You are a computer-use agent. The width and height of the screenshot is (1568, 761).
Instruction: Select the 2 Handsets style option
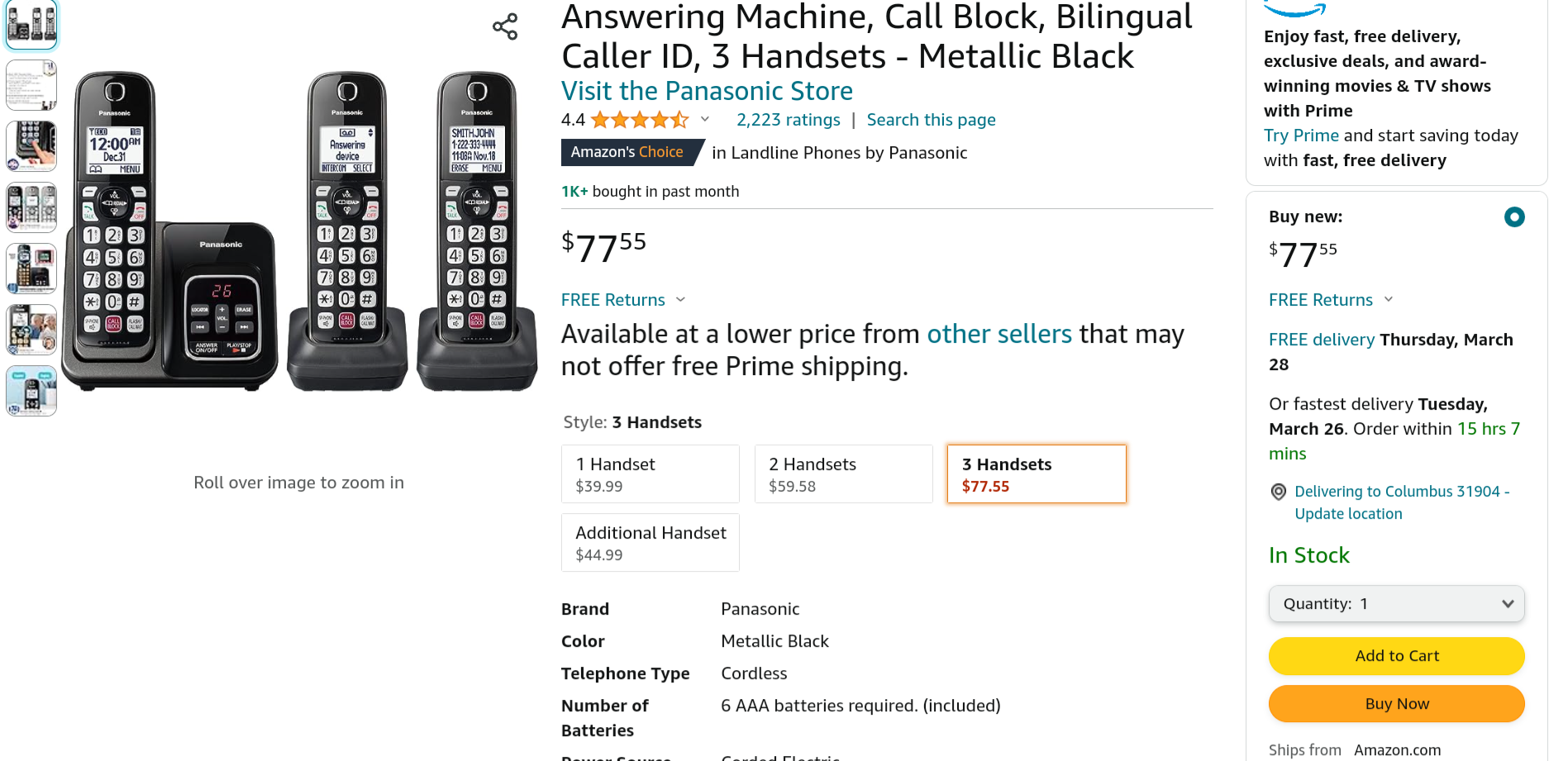pyautogui.click(x=843, y=473)
